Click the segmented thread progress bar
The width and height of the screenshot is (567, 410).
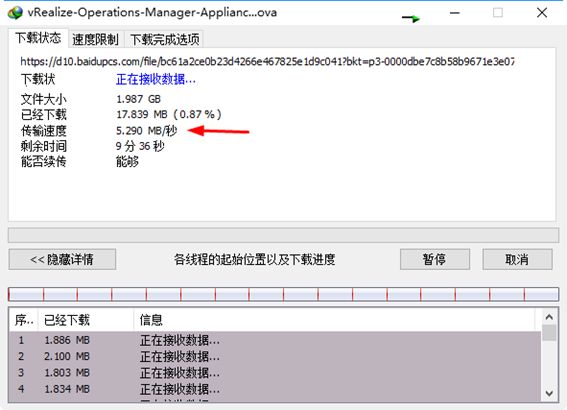[284, 294]
